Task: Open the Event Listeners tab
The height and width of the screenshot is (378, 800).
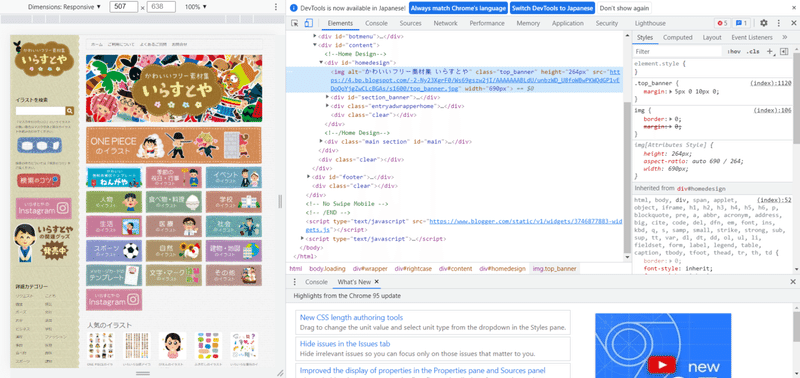Action: click(752, 37)
